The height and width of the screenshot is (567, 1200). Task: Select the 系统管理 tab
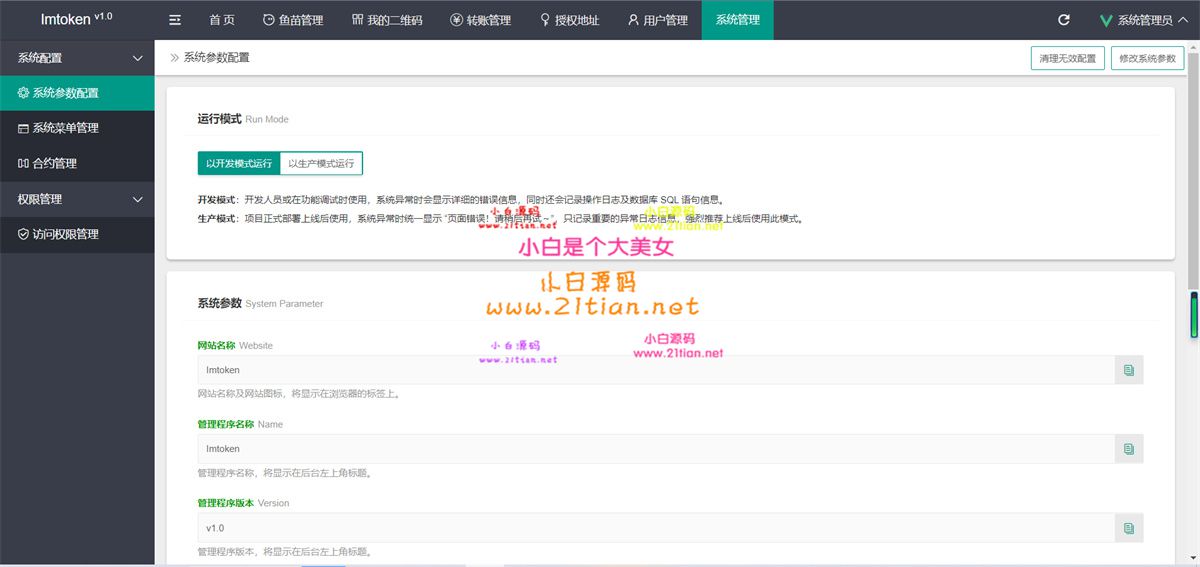tap(738, 20)
